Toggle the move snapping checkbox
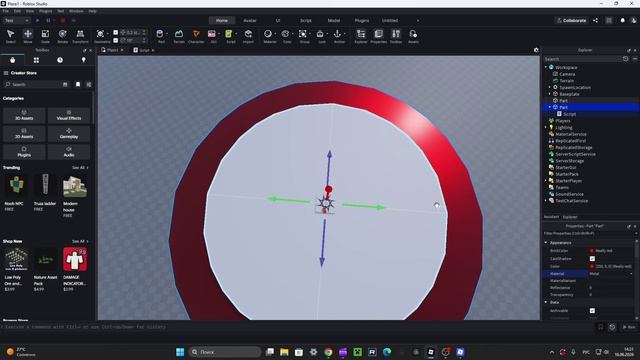This screenshot has width=640, height=360. pyautogui.click(x=116, y=32)
